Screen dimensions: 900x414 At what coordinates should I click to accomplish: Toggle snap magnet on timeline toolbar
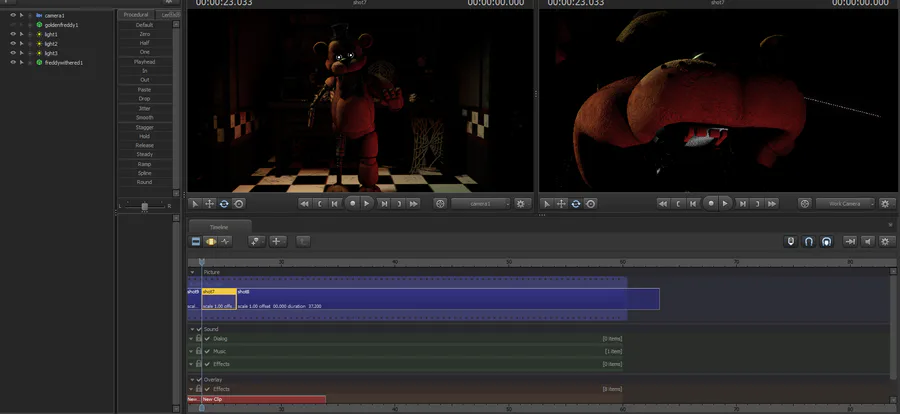(x=808, y=242)
